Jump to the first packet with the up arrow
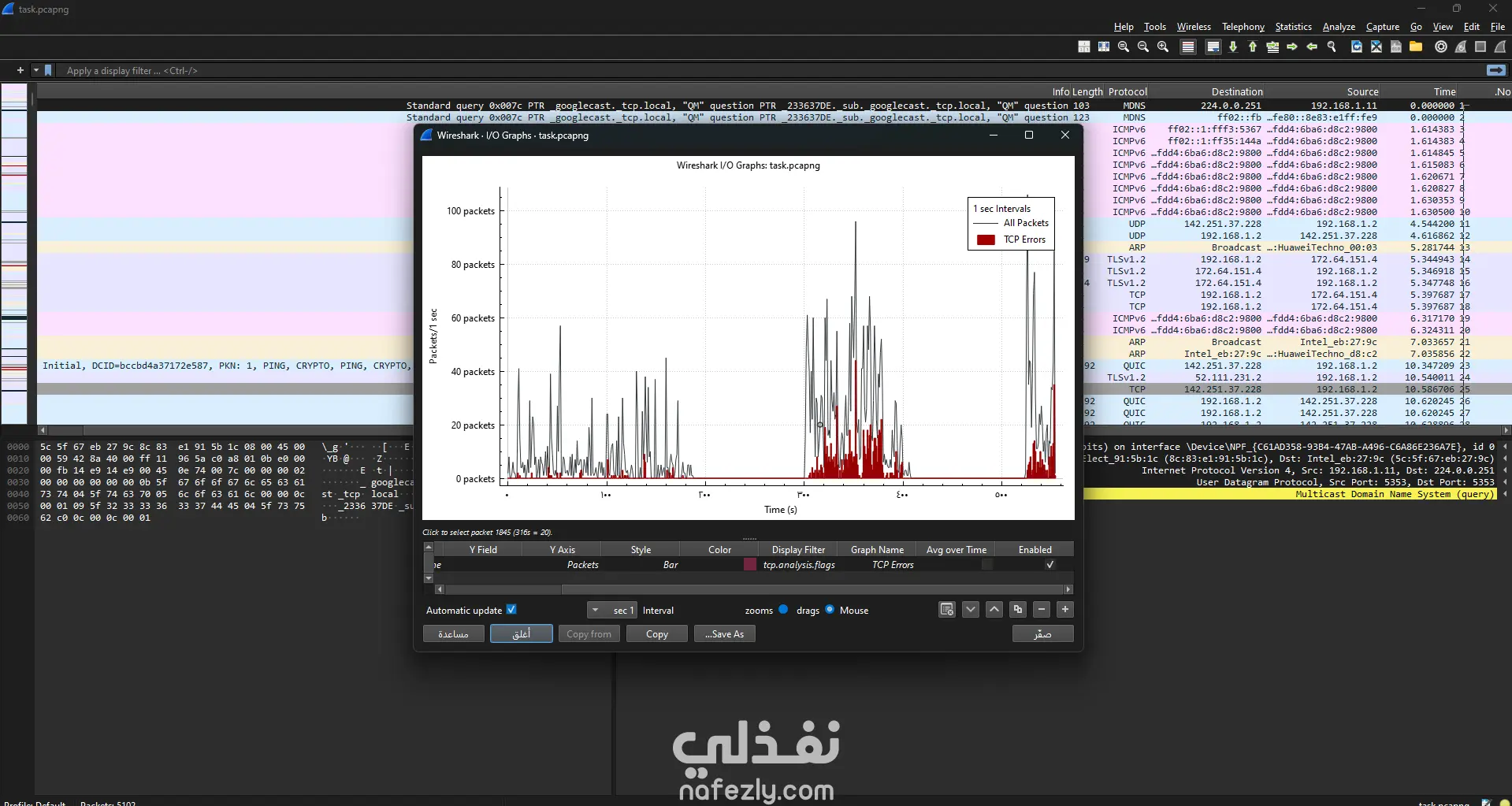This screenshot has width=1512, height=806. (x=1253, y=47)
